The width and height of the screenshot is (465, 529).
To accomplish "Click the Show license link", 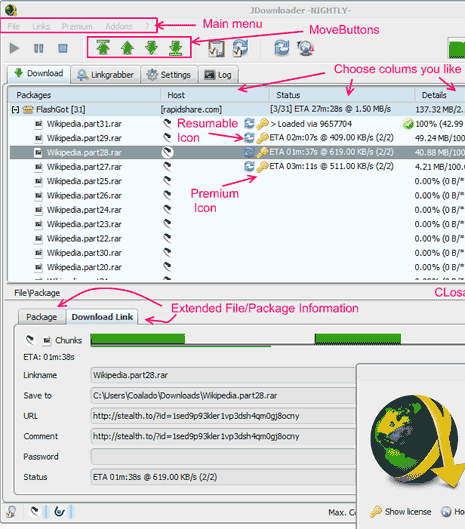I will click(x=401, y=511).
